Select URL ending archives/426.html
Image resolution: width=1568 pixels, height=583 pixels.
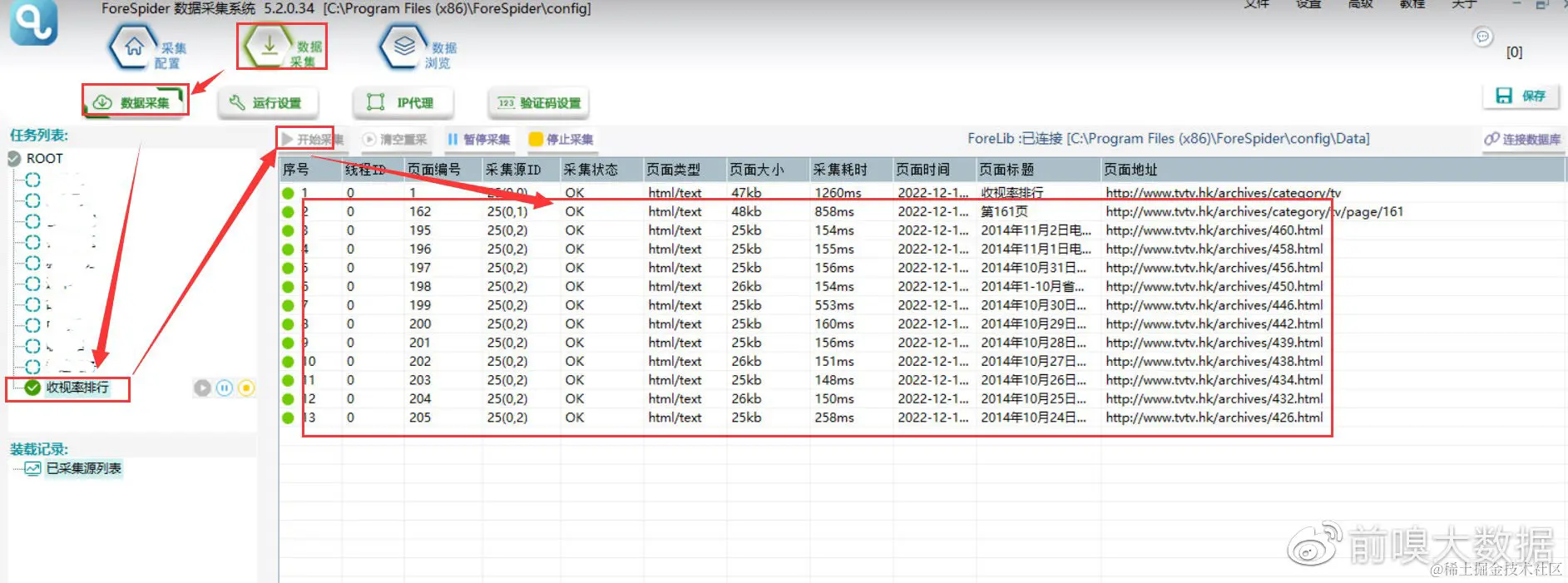coord(1214,417)
